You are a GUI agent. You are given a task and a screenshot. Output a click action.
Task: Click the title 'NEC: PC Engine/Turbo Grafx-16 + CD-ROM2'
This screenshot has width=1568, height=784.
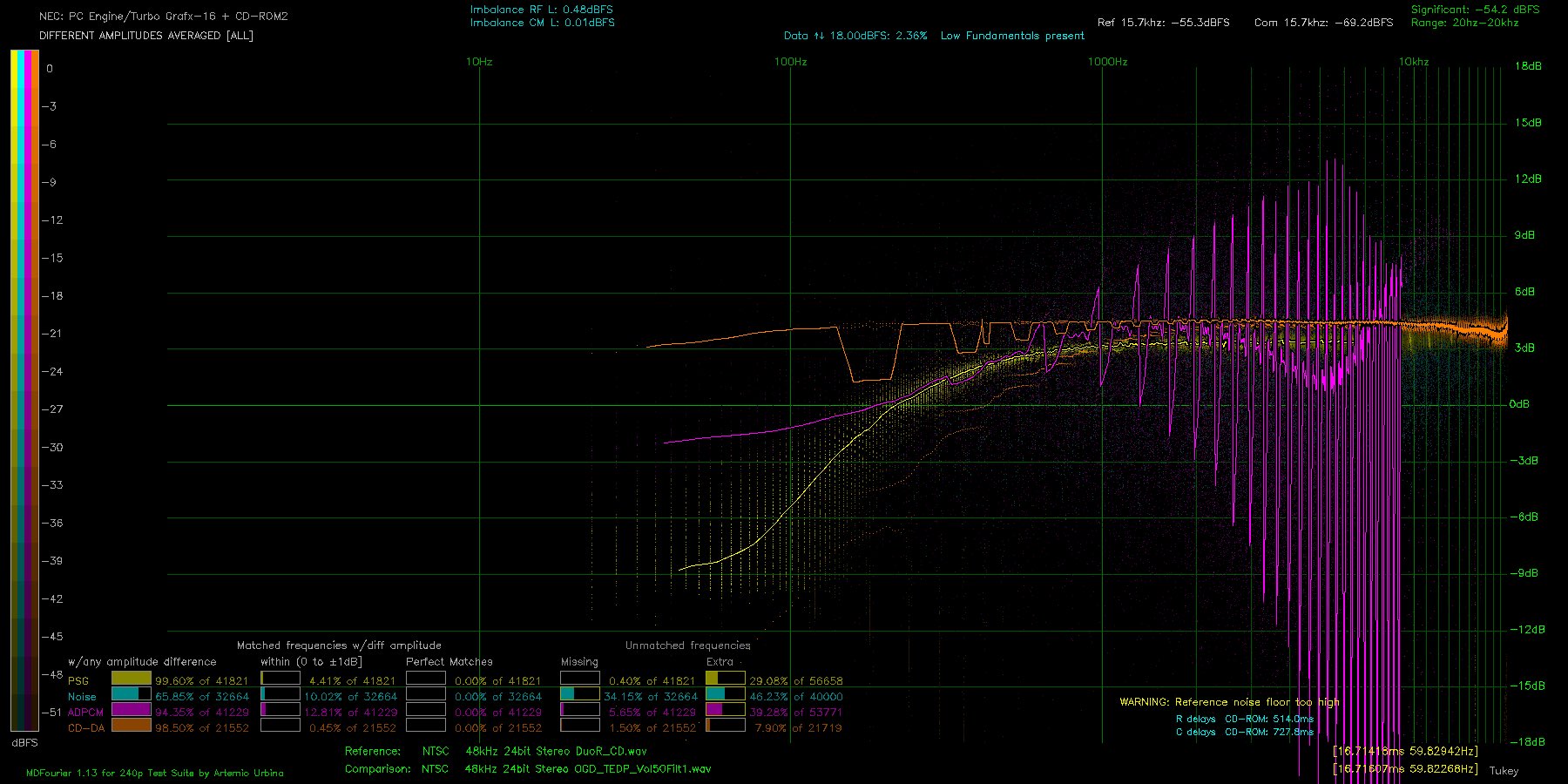point(164,17)
